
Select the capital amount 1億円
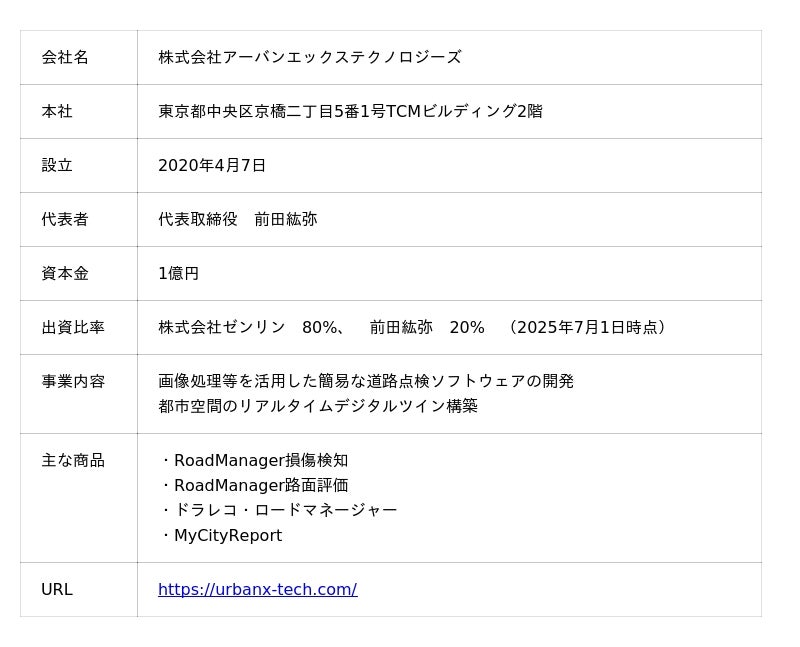[179, 273]
